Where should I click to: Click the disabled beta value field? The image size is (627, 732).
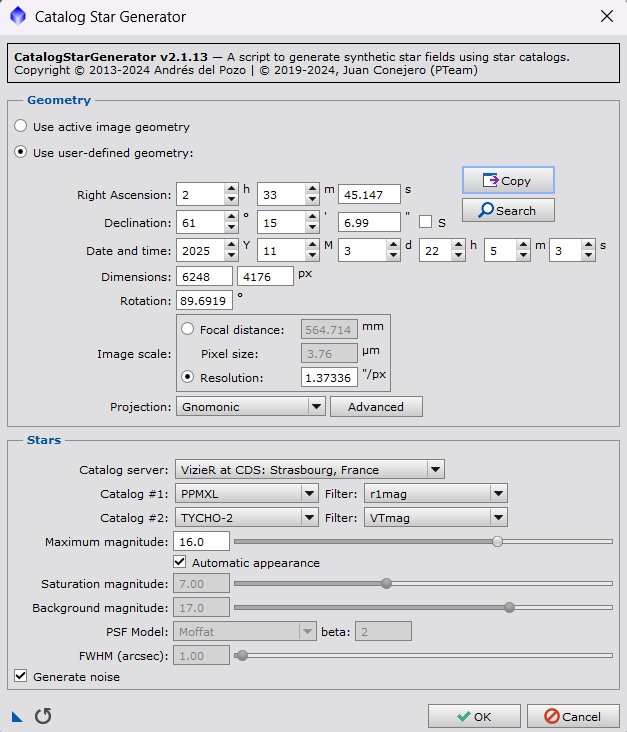(383, 632)
